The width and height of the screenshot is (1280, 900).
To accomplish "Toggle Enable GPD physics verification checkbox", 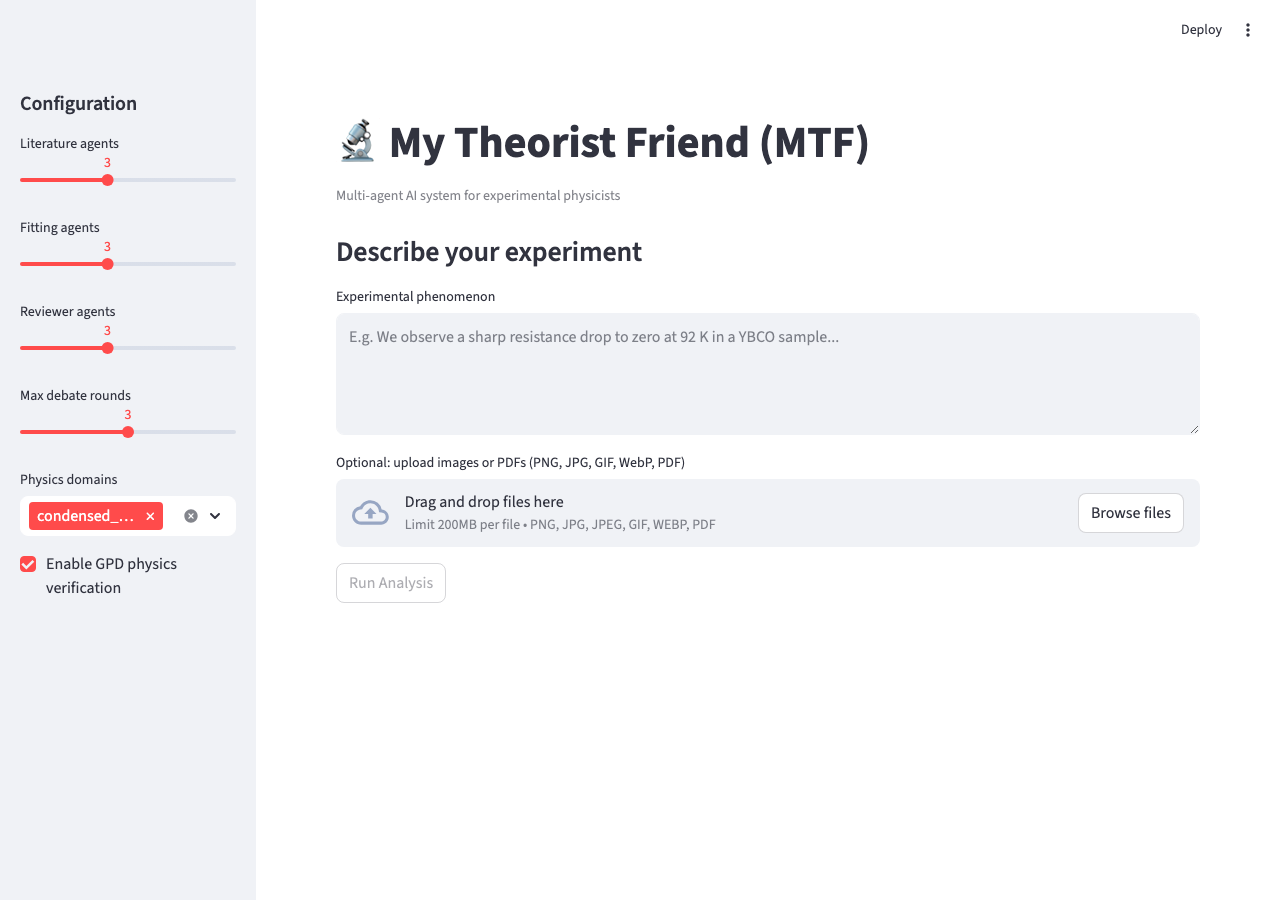I will coord(28,564).
